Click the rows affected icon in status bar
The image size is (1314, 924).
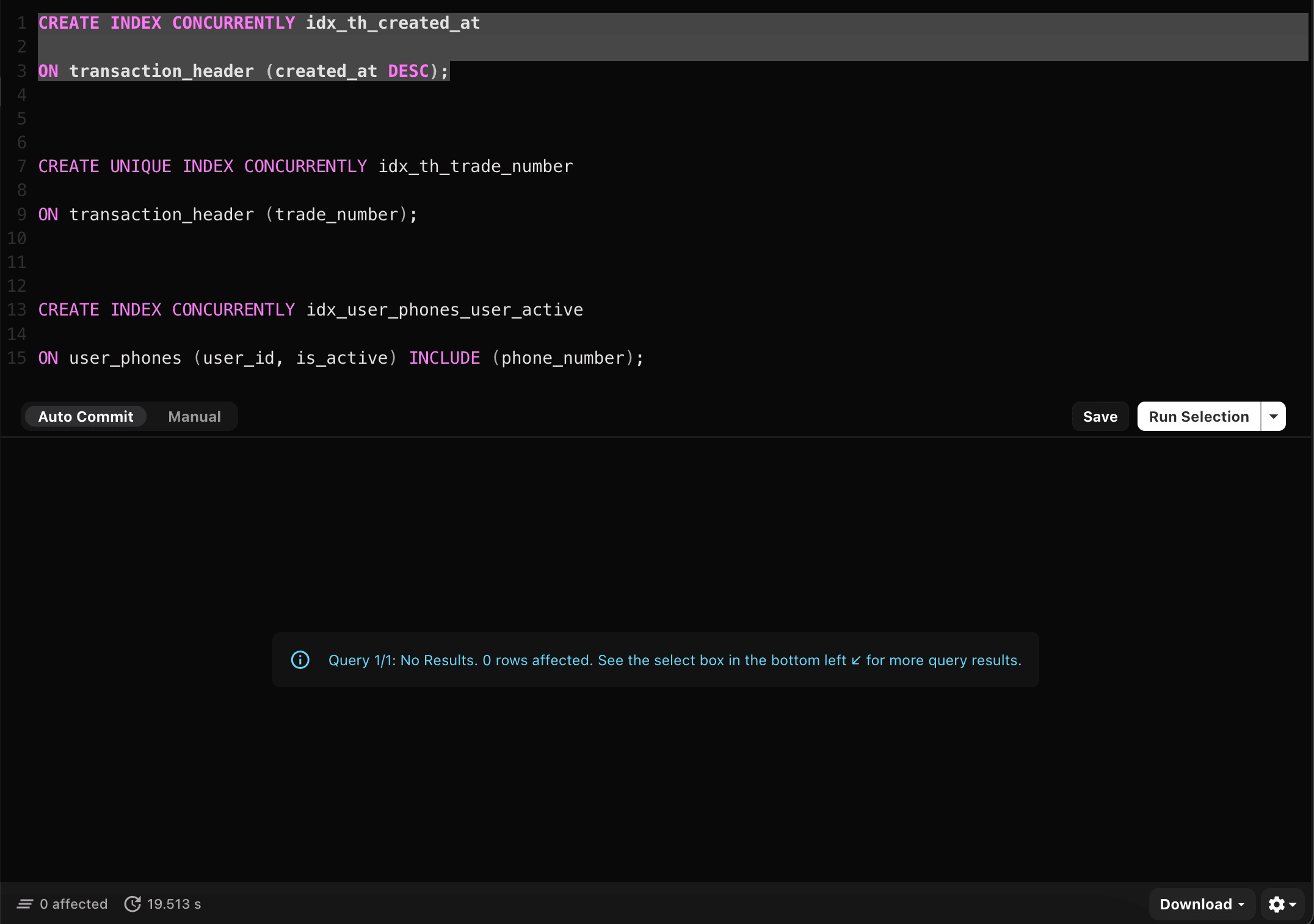[25, 904]
